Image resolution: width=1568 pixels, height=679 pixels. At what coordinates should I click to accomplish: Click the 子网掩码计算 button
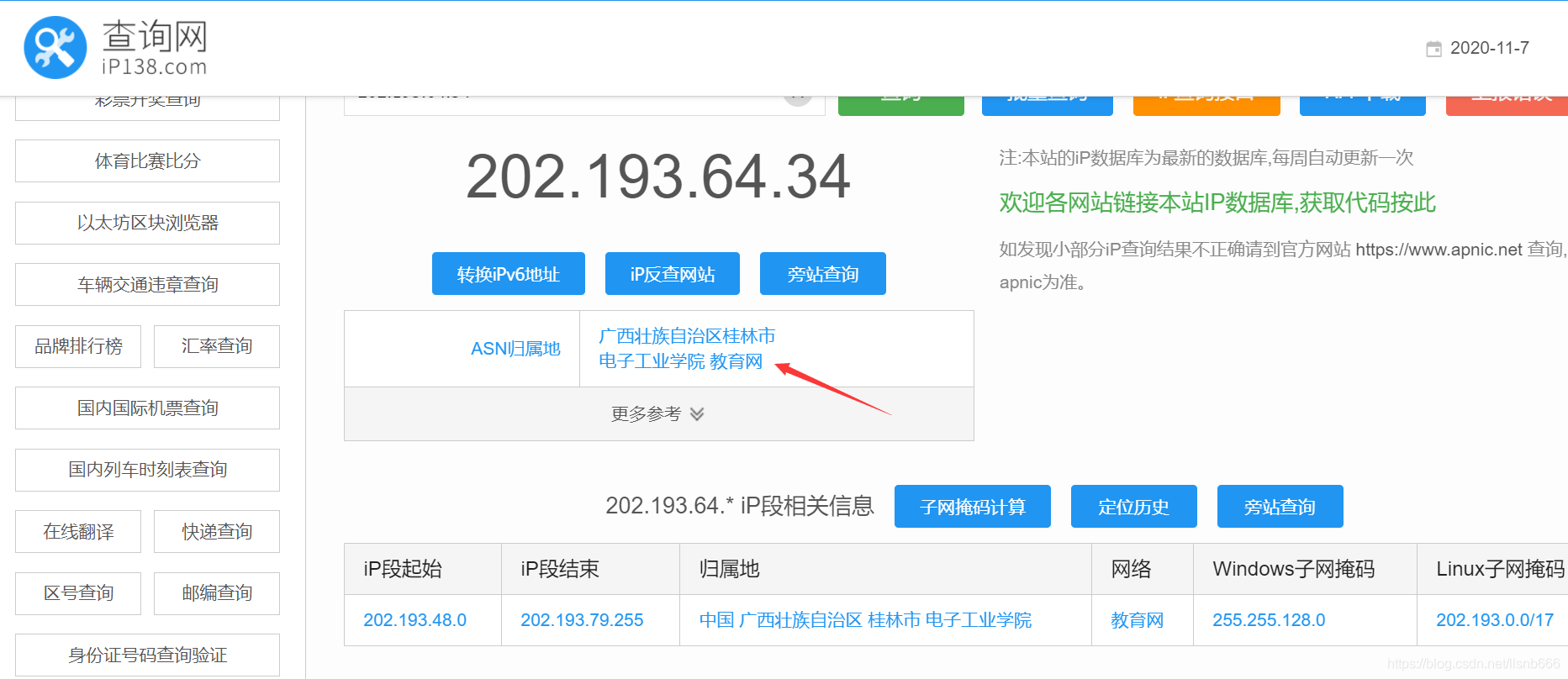click(x=973, y=507)
